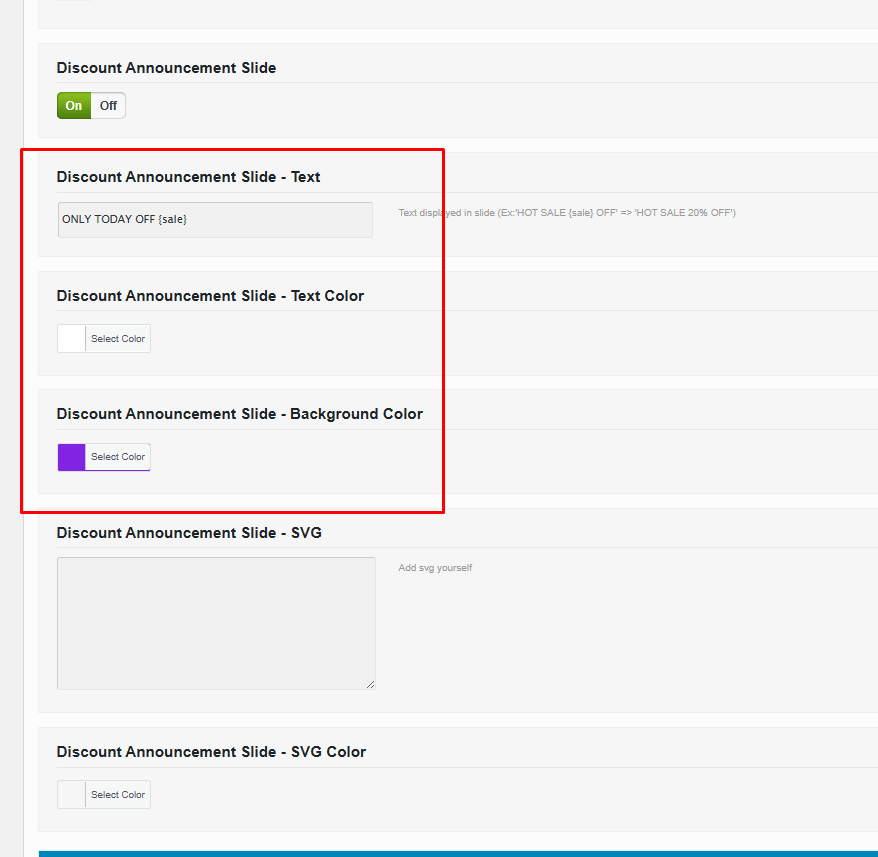Viewport: 878px width, 857px height.
Task: Click the blue bar at page bottom
Action: [458, 853]
